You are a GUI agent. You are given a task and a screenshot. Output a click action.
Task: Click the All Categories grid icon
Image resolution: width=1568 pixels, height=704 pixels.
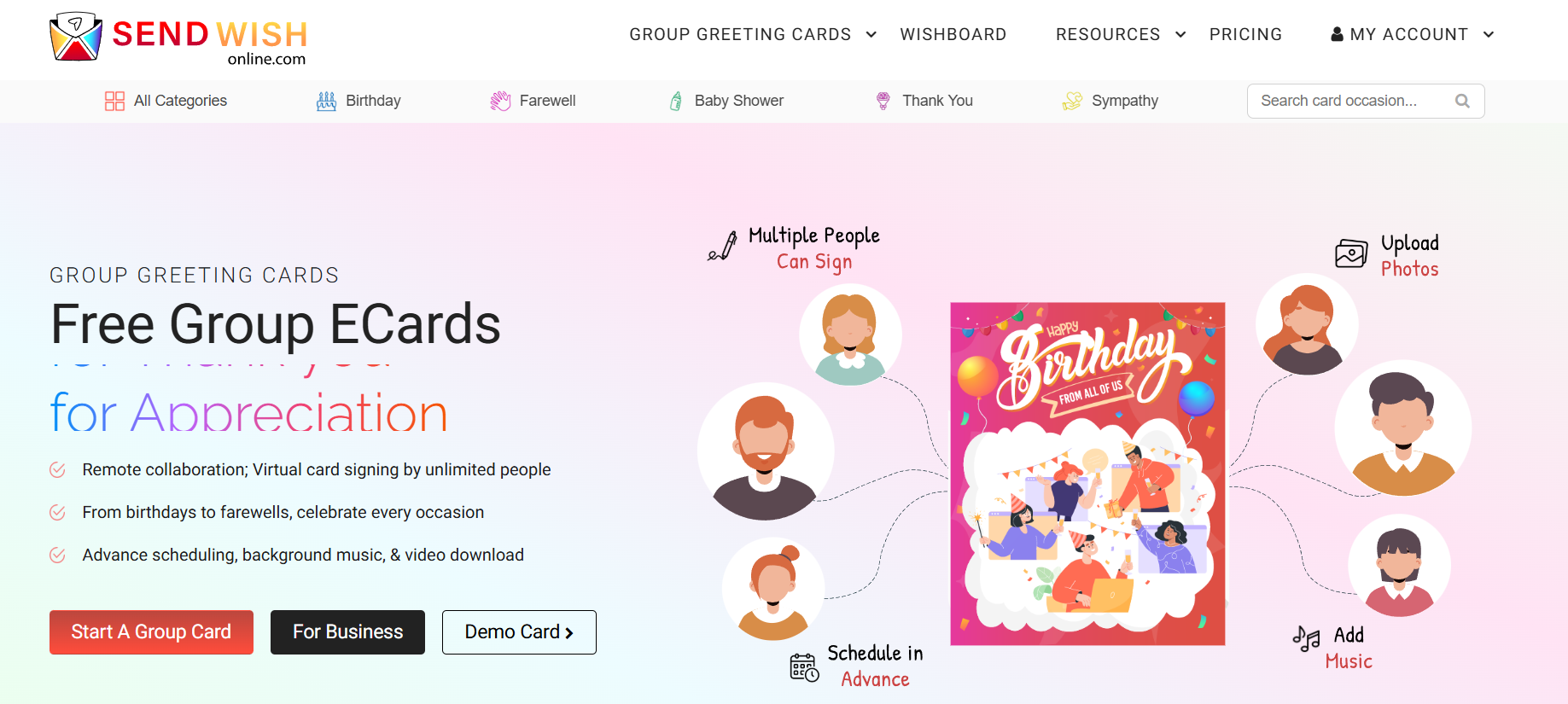114,101
